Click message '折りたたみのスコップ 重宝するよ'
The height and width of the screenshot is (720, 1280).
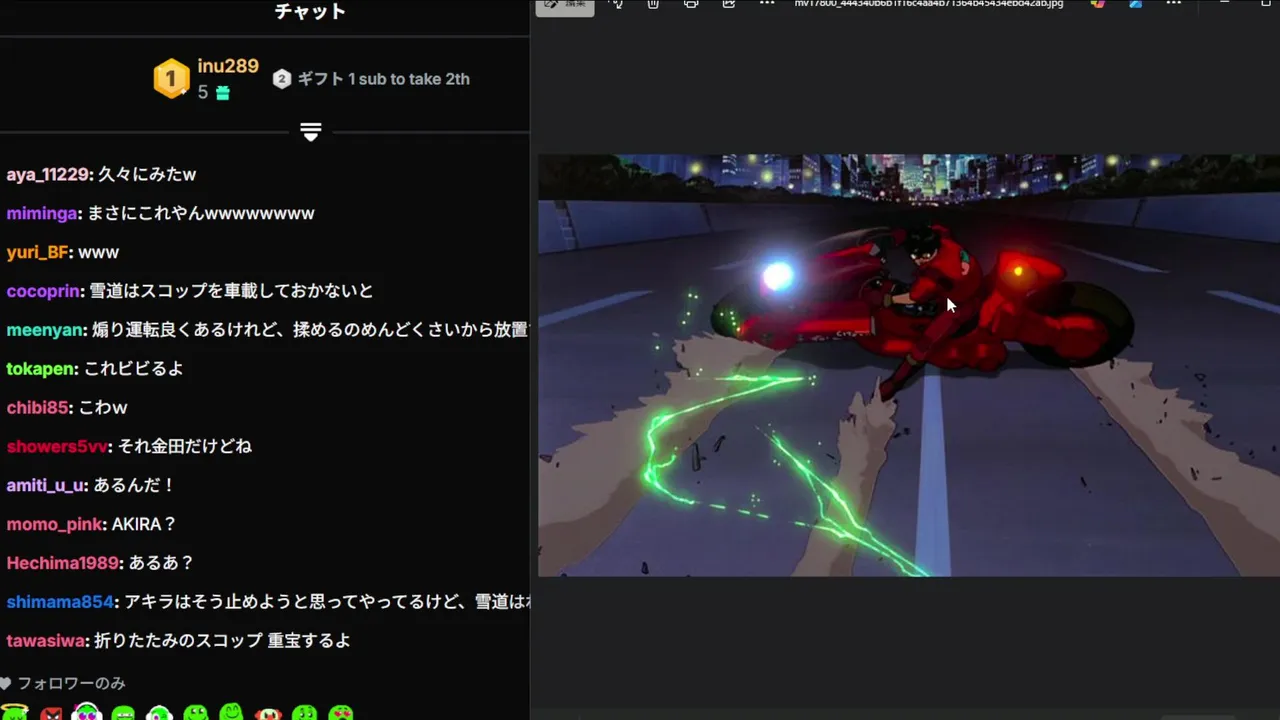coord(222,641)
